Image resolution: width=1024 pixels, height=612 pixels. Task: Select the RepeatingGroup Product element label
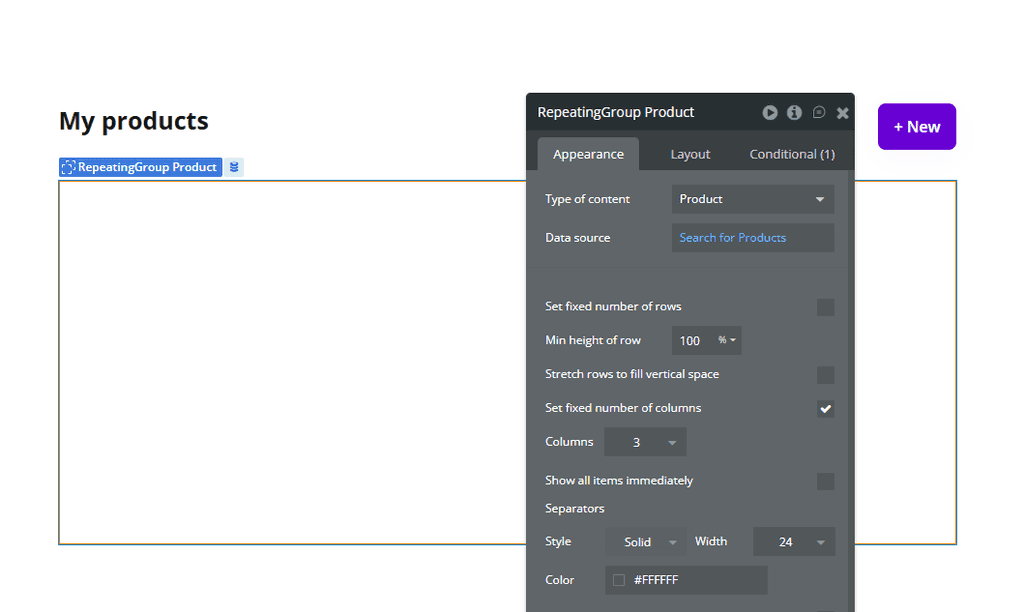[x=140, y=167]
